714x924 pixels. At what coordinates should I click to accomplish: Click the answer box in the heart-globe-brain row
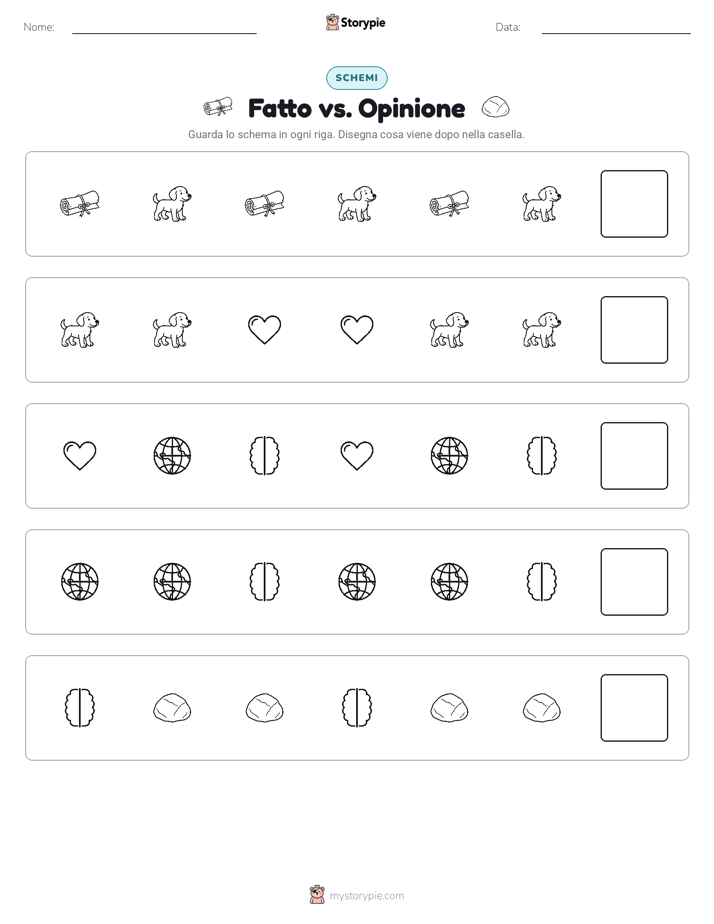634,456
